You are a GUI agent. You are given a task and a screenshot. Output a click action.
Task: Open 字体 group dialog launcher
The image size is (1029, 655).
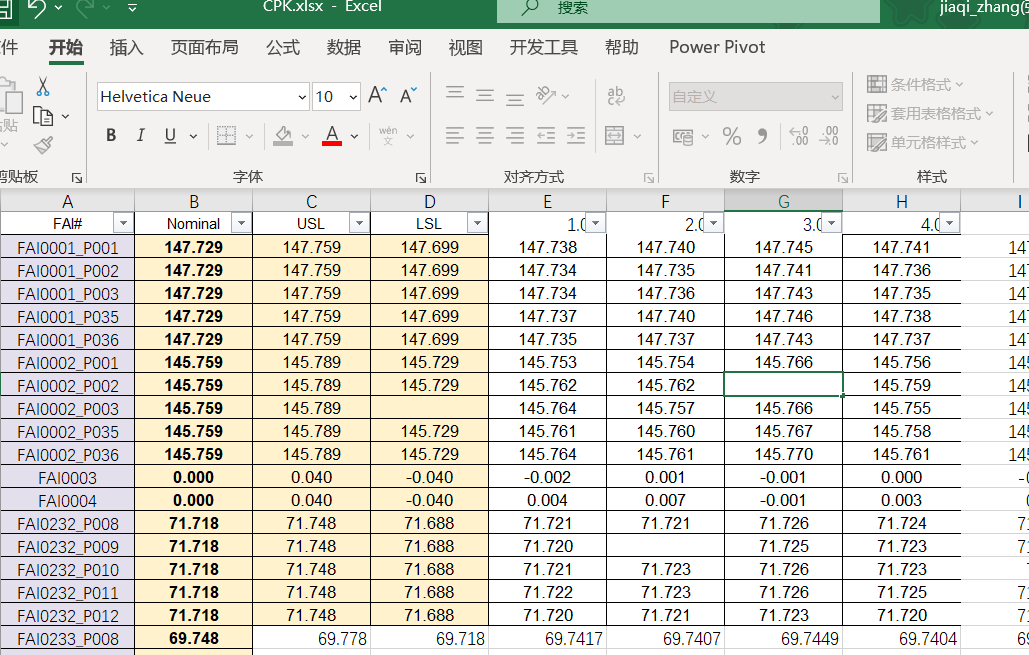click(421, 178)
